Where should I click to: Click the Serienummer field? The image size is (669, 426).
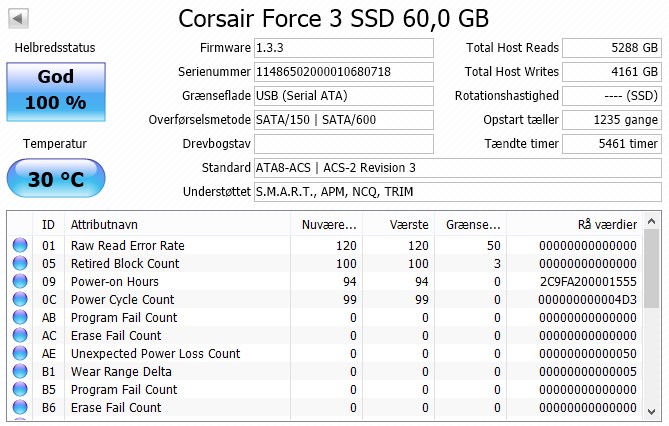[344, 72]
